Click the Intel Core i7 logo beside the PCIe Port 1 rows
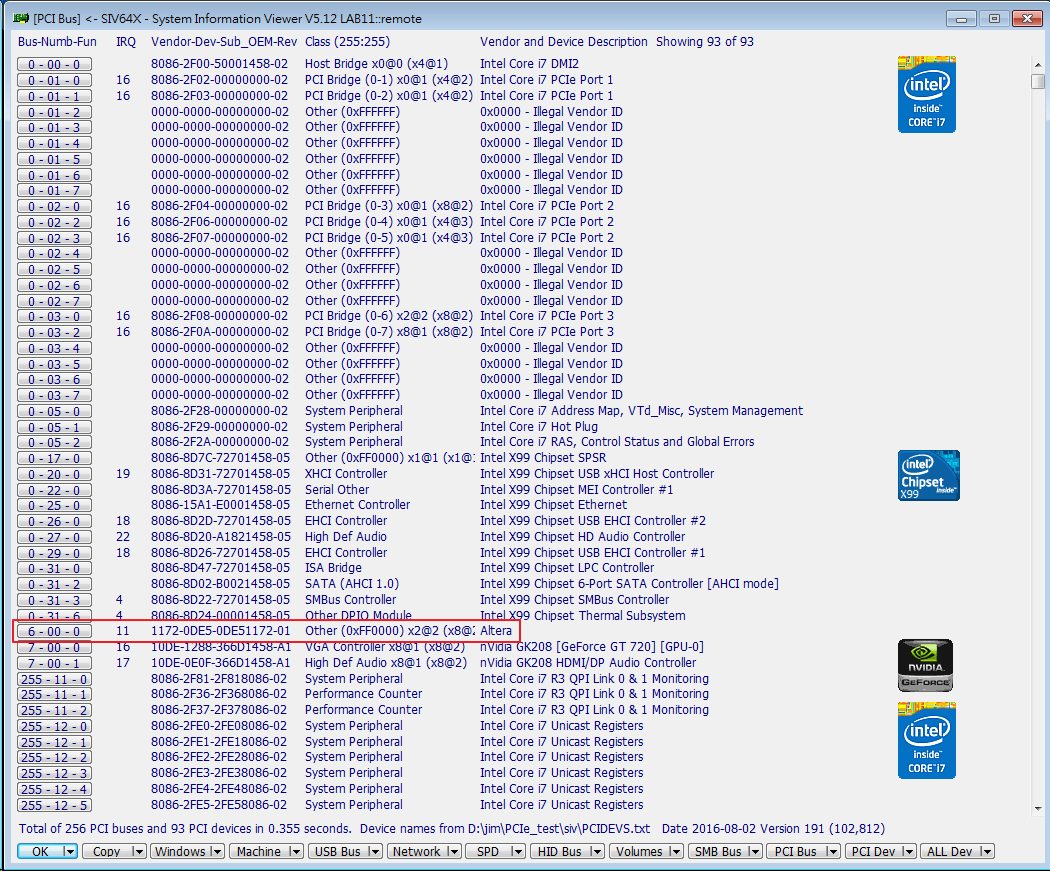 tap(927, 94)
